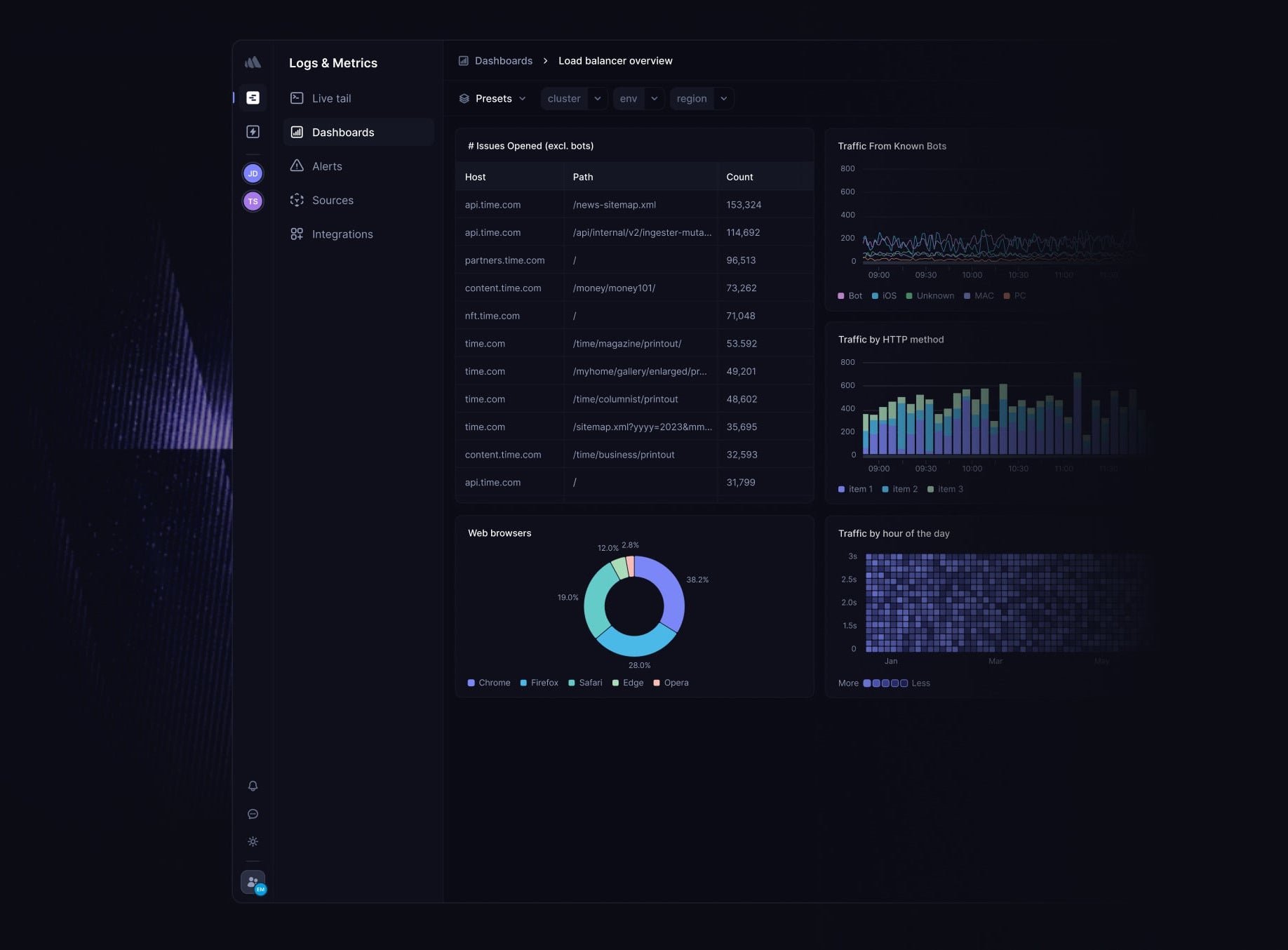The height and width of the screenshot is (950, 1288).
Task: Select the logs icon in sidebar rail
Action: (x=253, y=98)
